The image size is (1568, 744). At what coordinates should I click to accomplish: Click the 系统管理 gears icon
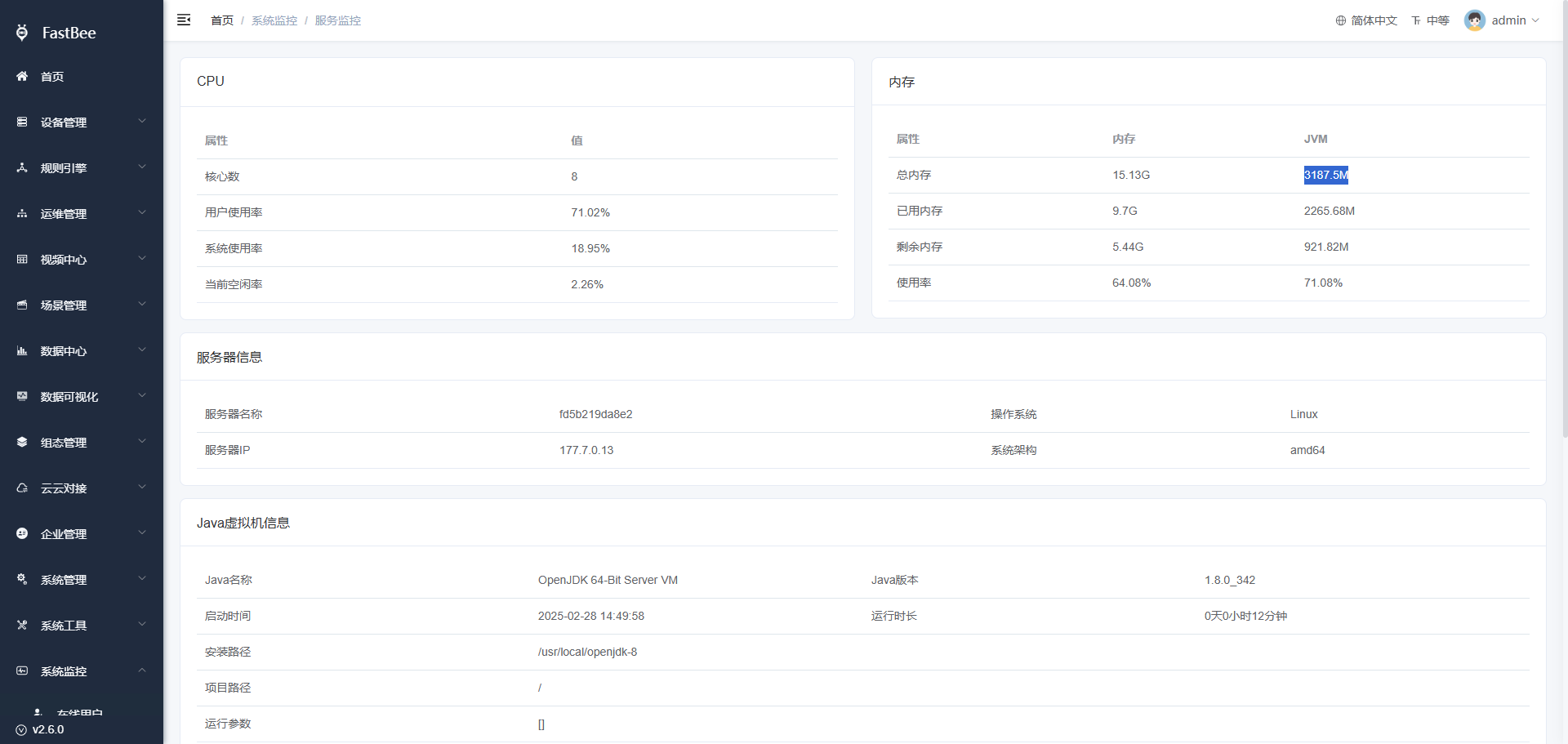pos(22,579)
